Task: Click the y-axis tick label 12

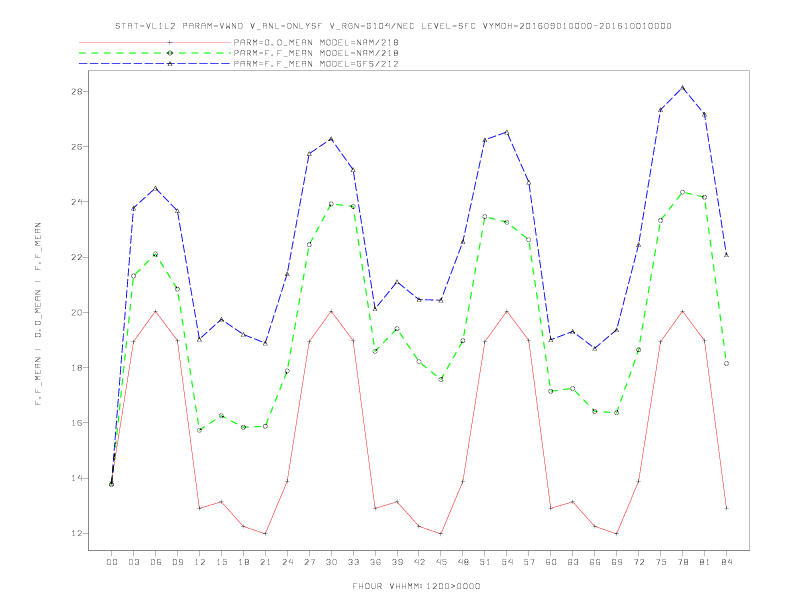Action: click(76, 533)
